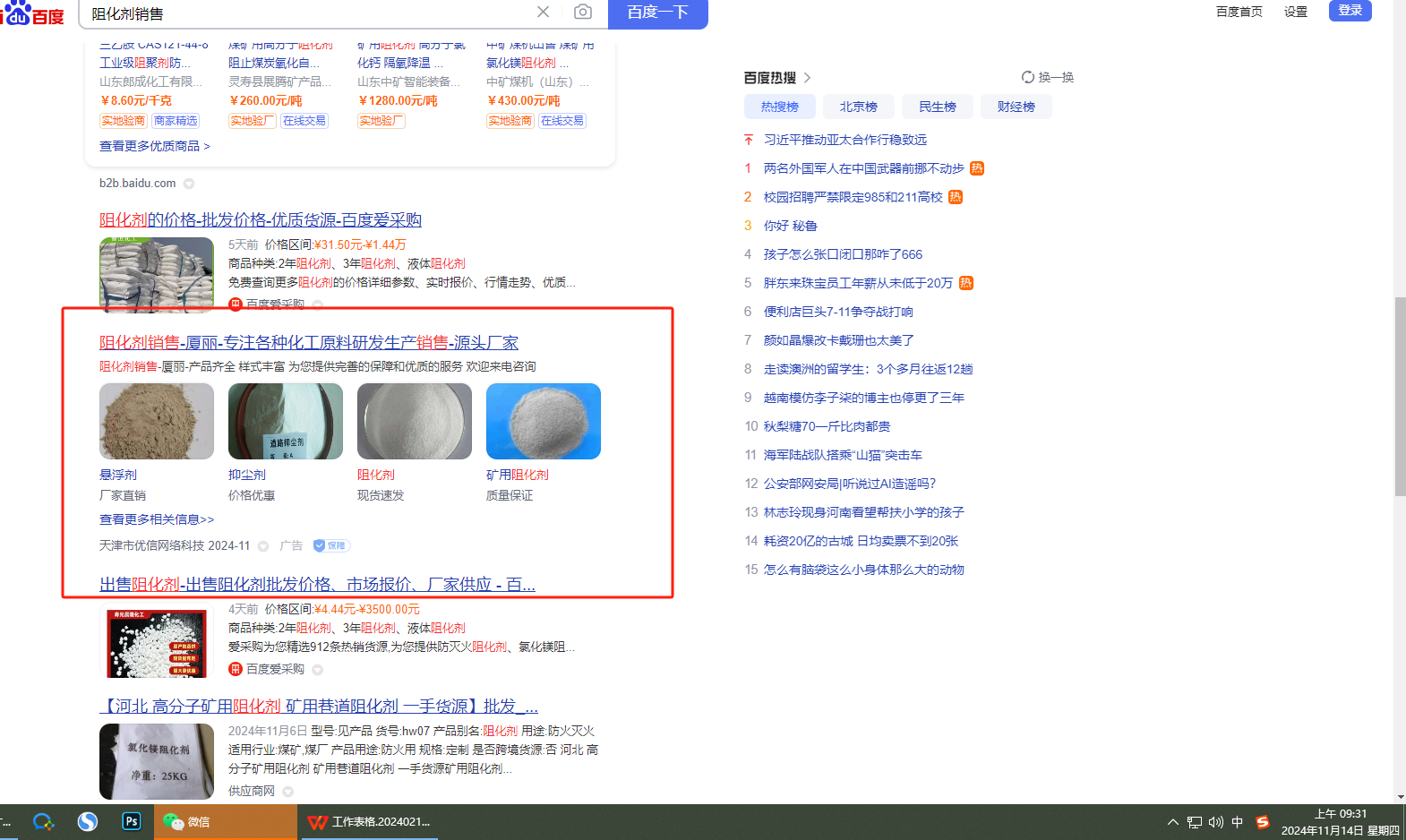Open image search via the camera icon
The image size is (1406, 840).
tap(583, 12)
